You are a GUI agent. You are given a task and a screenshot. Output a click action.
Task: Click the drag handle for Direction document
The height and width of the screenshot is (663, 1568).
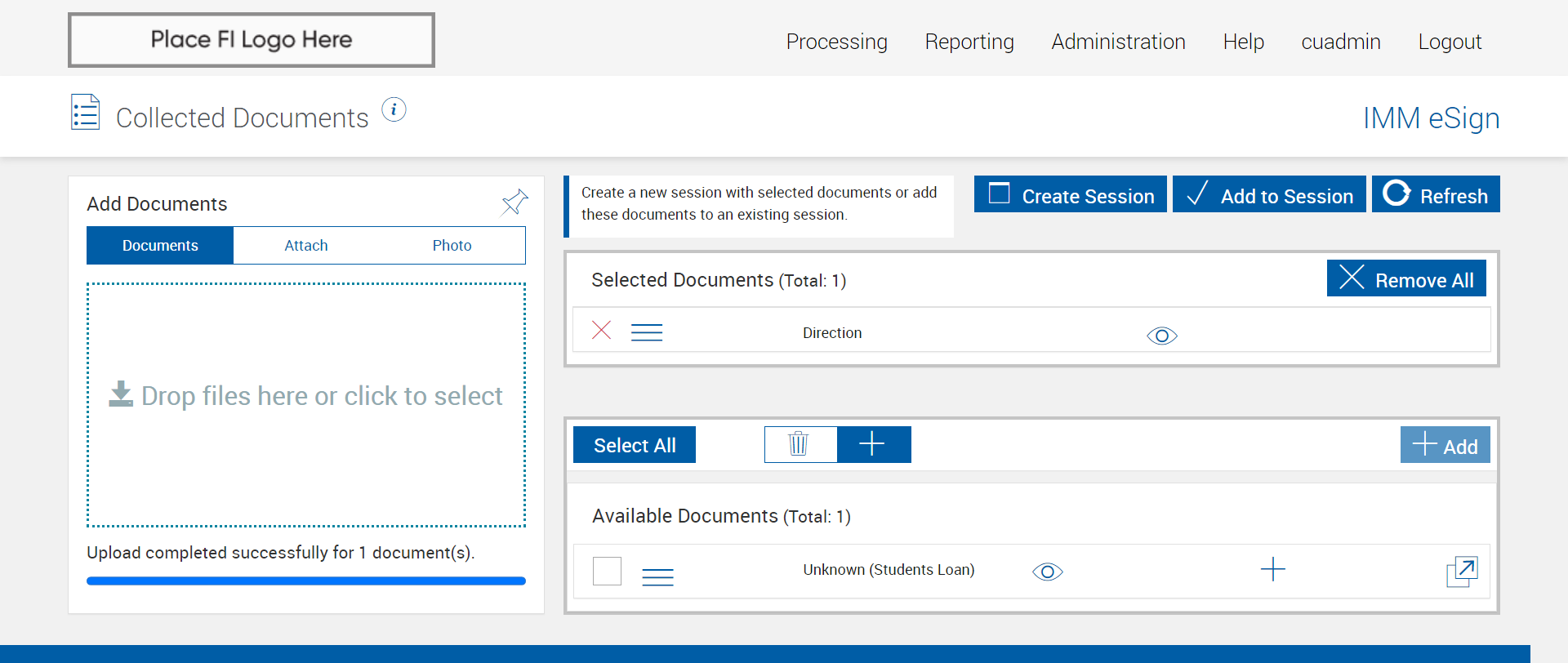[647, 332]
